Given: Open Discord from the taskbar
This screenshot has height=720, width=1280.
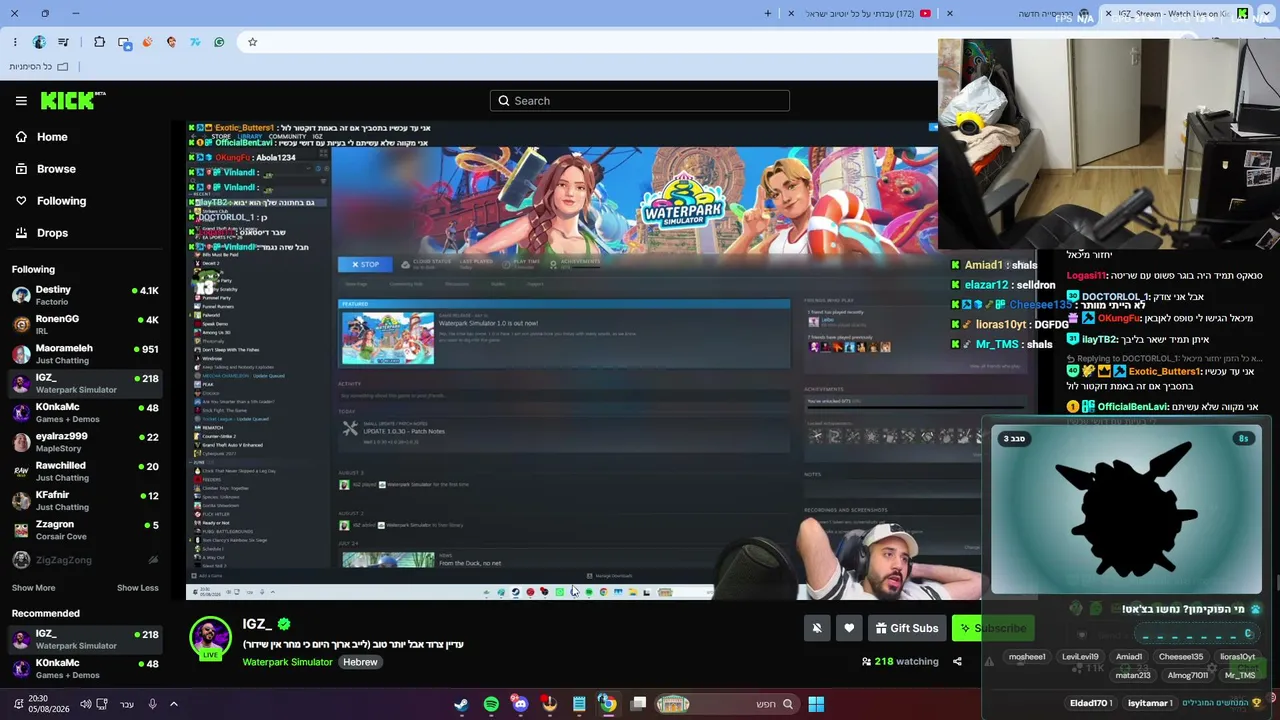Looking at the screenshot, I should coord(520,704).
